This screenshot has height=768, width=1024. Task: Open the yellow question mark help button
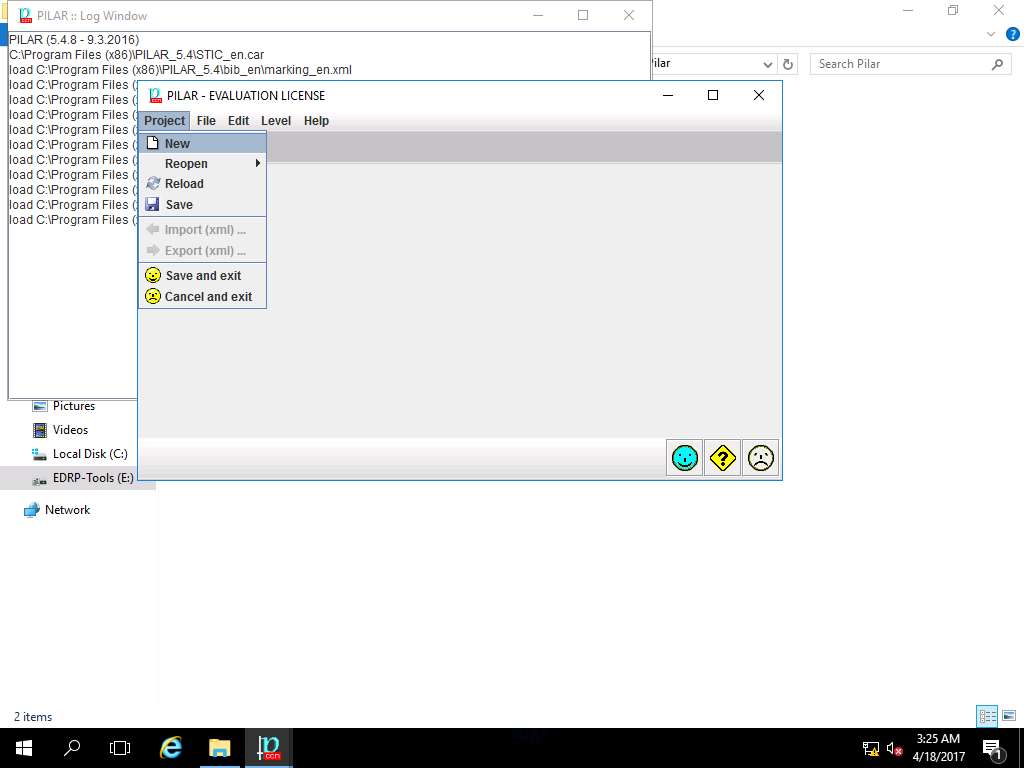pos(722,458)
